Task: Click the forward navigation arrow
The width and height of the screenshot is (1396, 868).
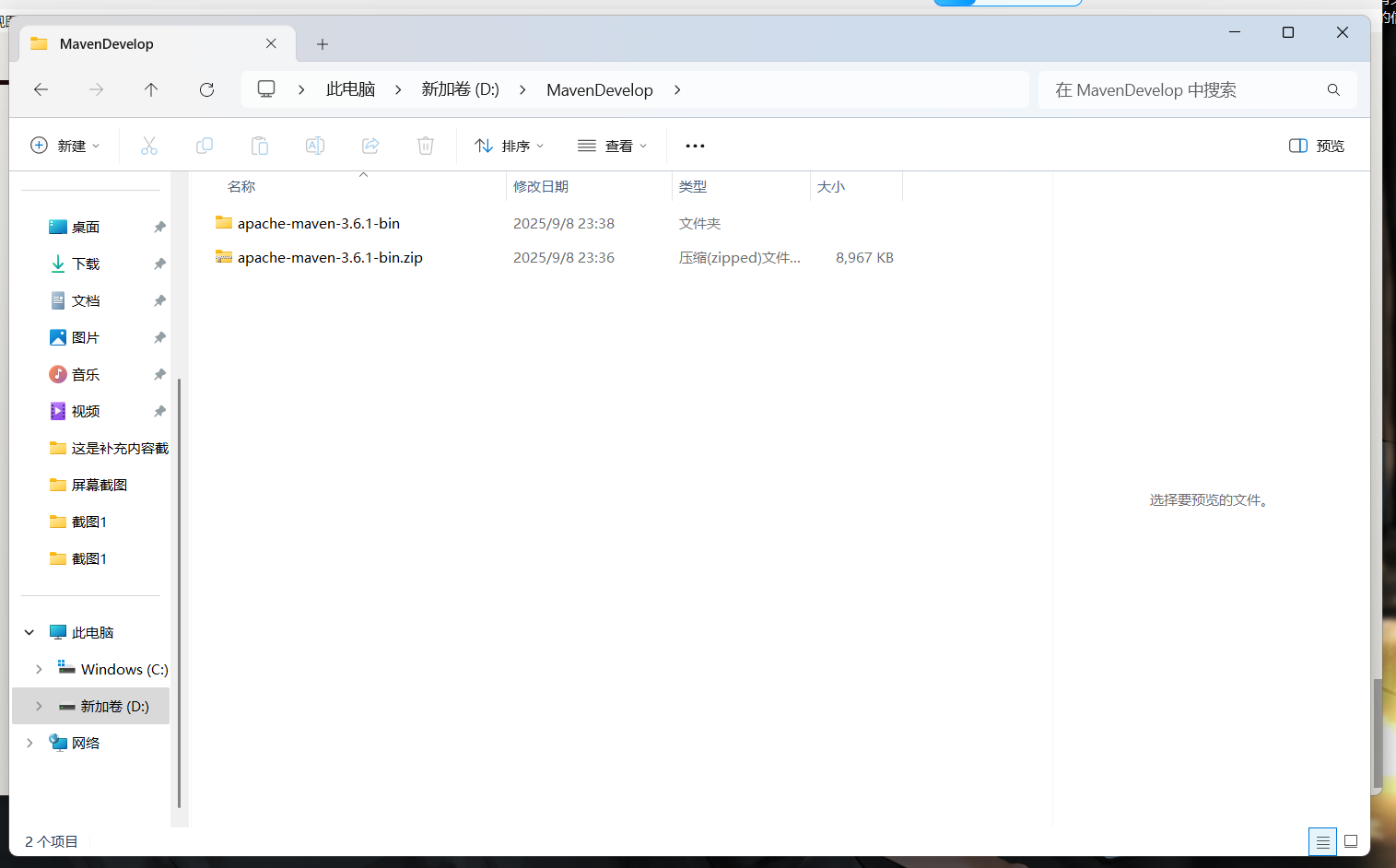Action: [x=96, y=89]
